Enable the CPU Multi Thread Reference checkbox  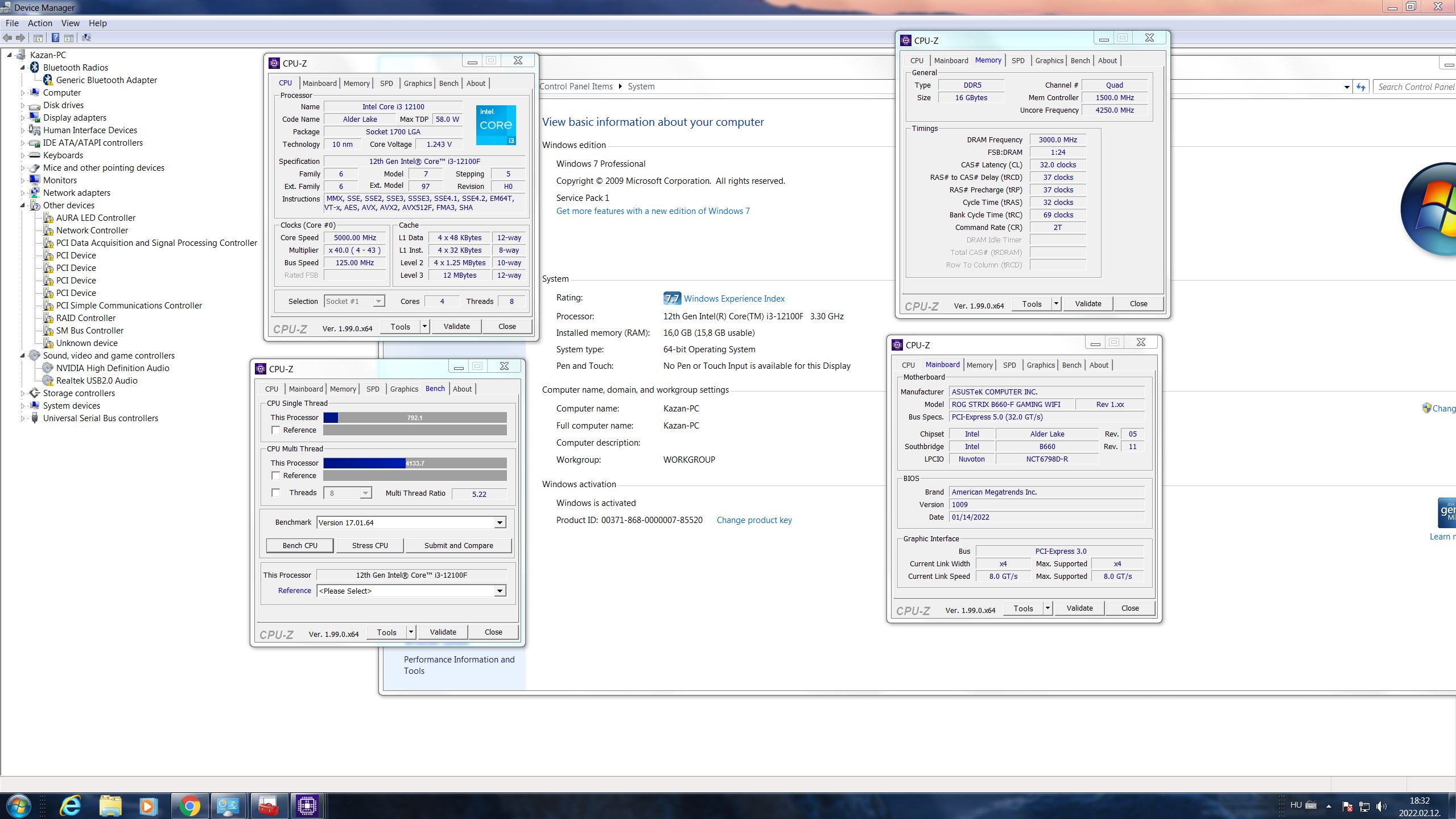pos(276,476)
